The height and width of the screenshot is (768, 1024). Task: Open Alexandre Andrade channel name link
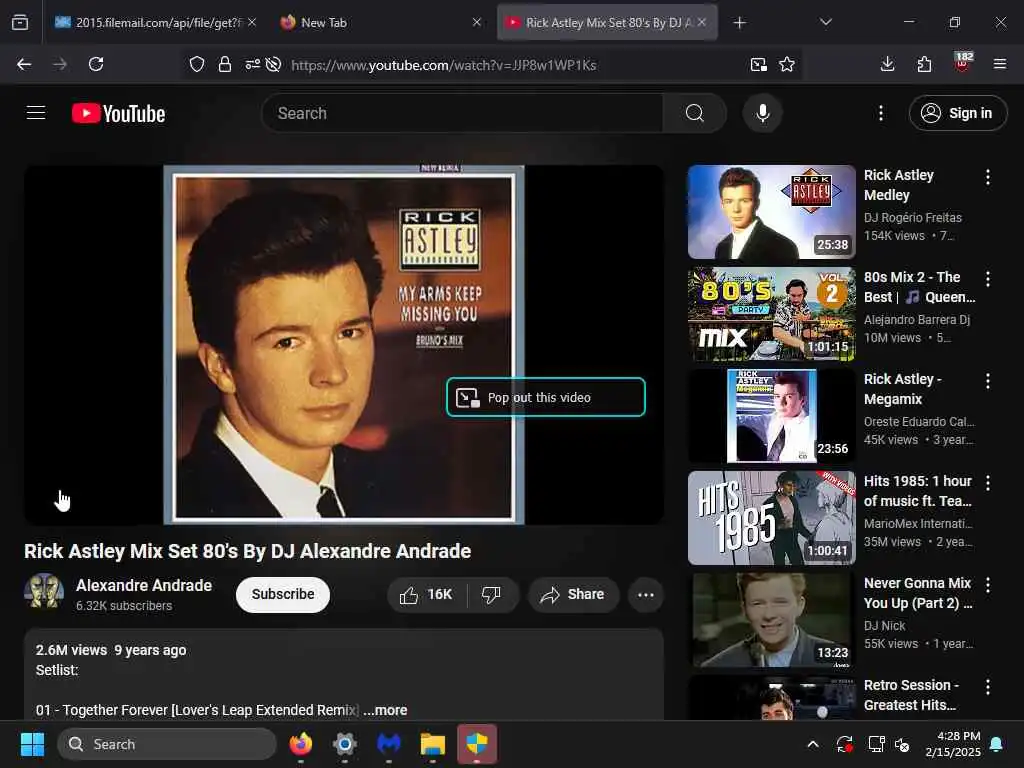click(144, 585)
